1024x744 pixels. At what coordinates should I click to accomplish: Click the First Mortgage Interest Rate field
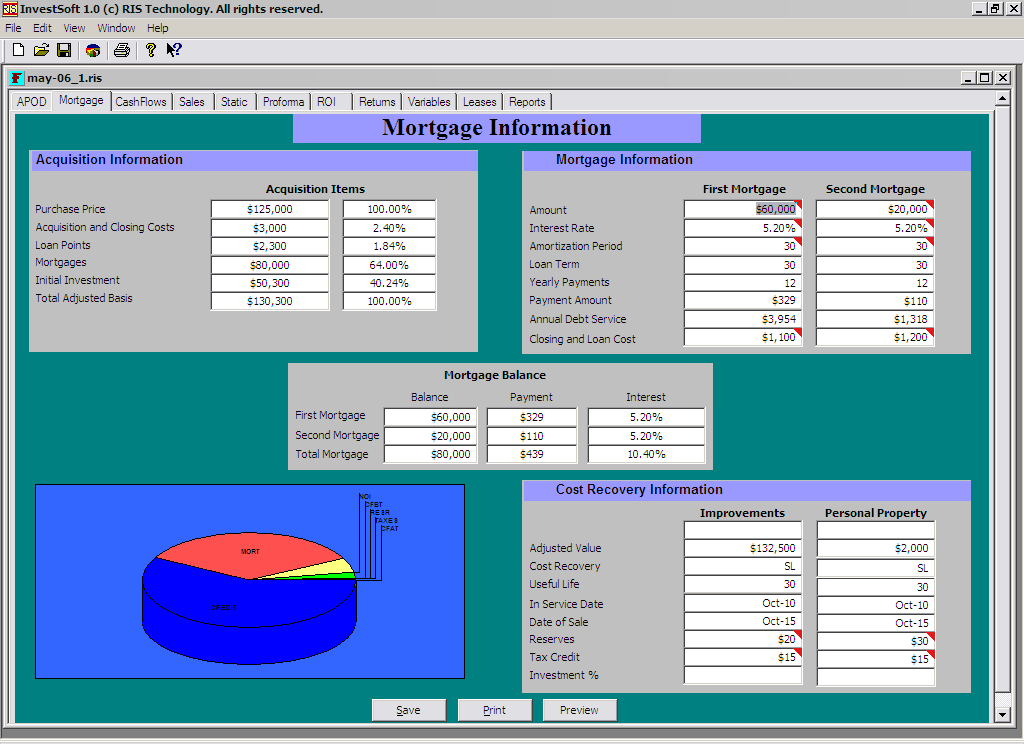[x=743, y=228]
